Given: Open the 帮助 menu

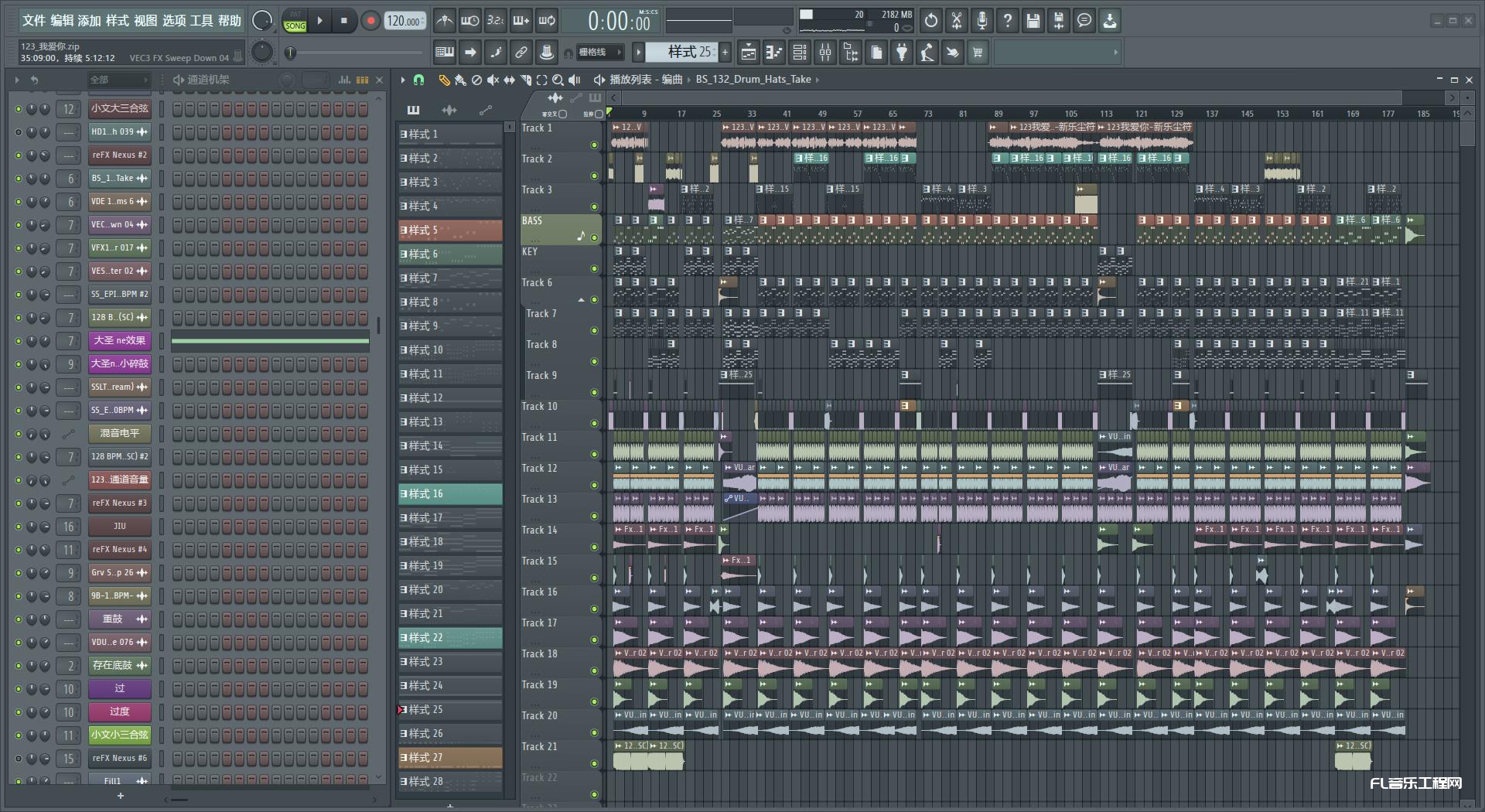Looking at the screenshot, I should pyautogui.click(x=229, y=21).
